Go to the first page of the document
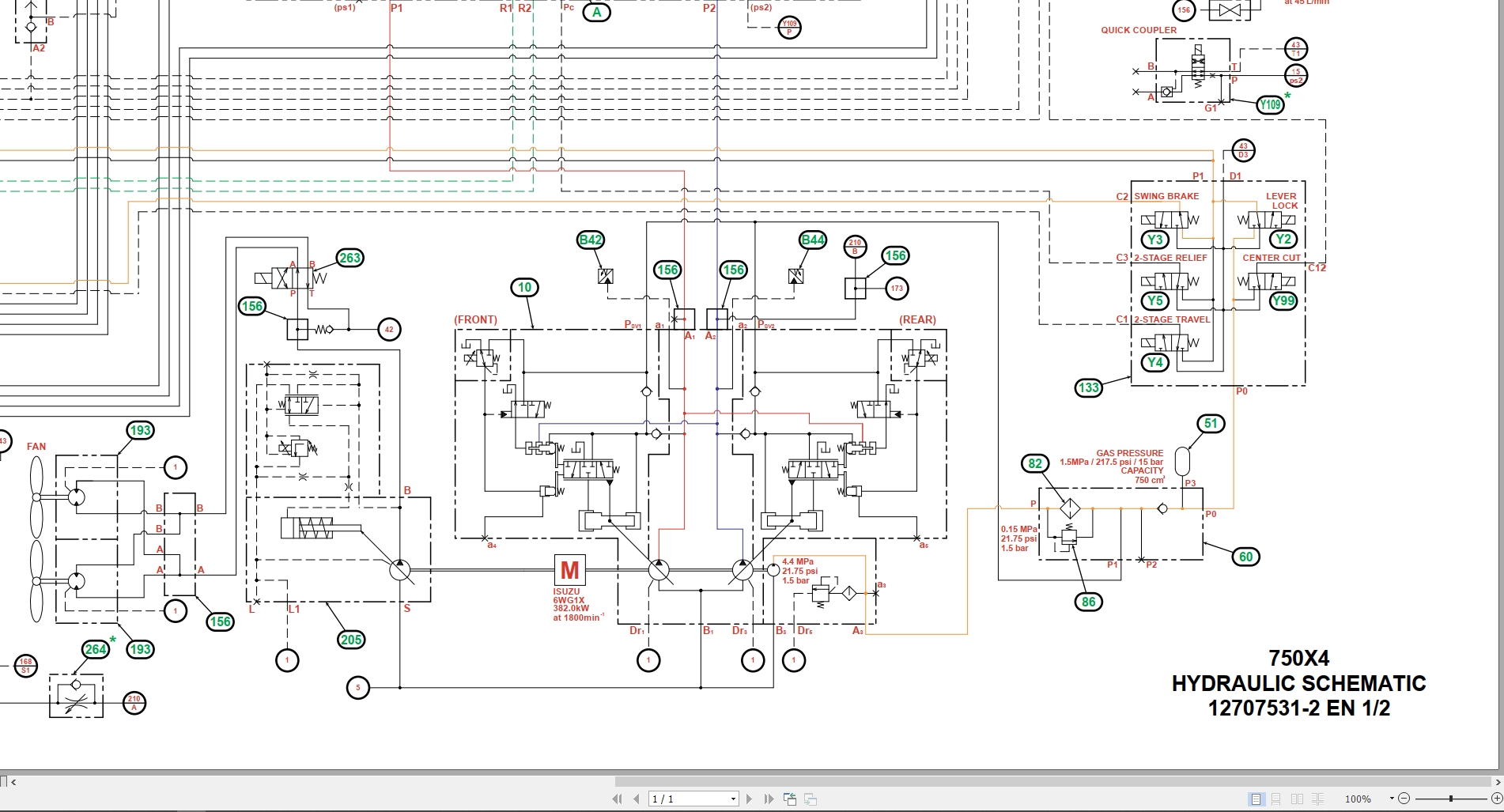Viewport: 1504px width, 812px height. pos(619,799)
